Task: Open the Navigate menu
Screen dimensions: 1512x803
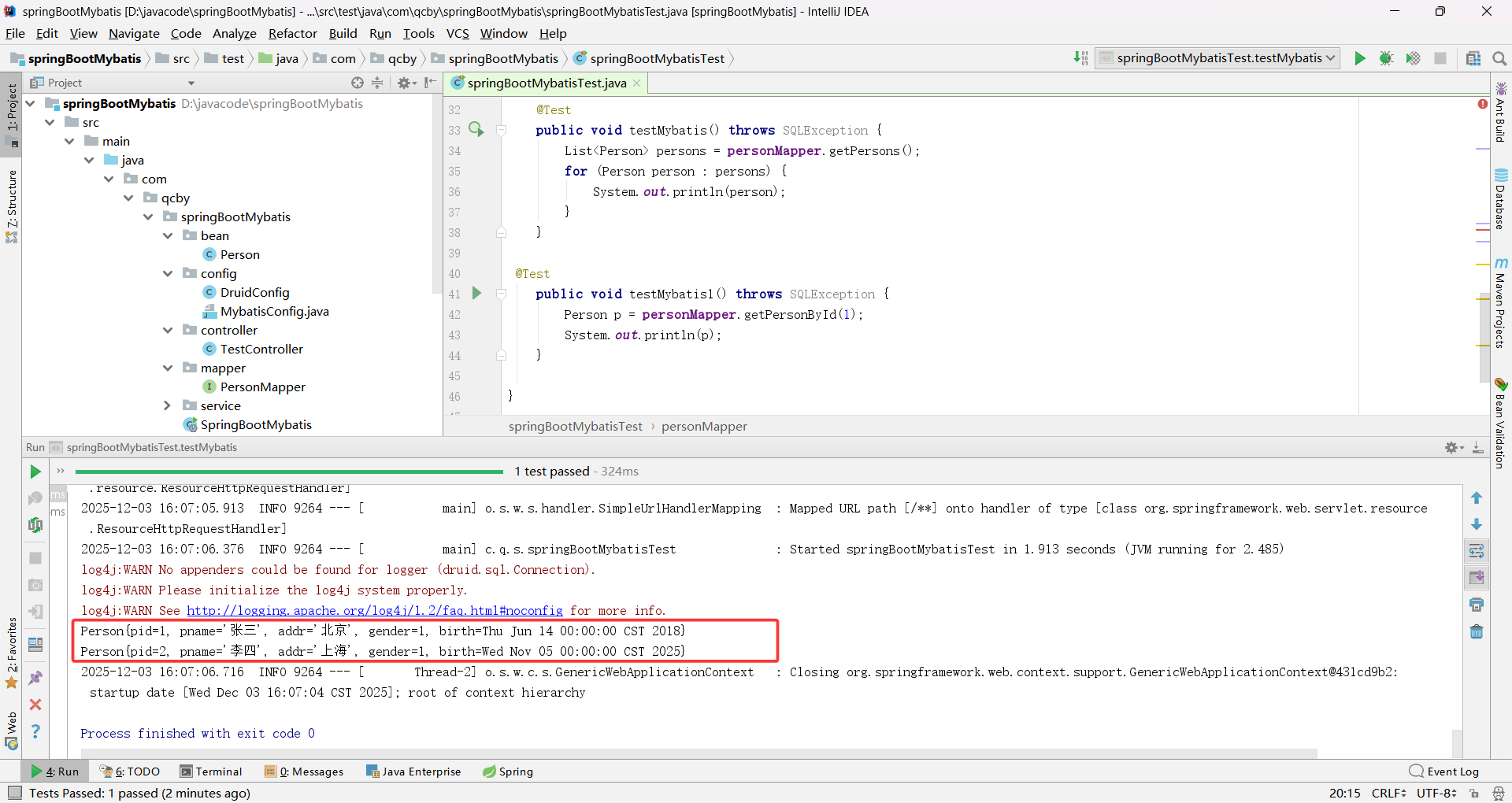Action: [134, 33]
